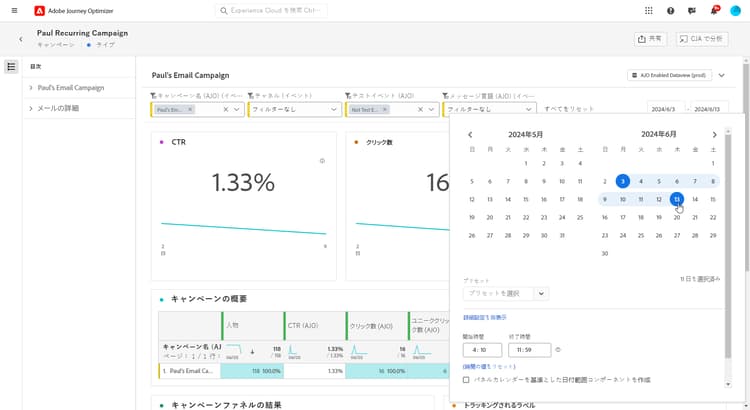Click the CTR 1.33% value

(243, 182)
